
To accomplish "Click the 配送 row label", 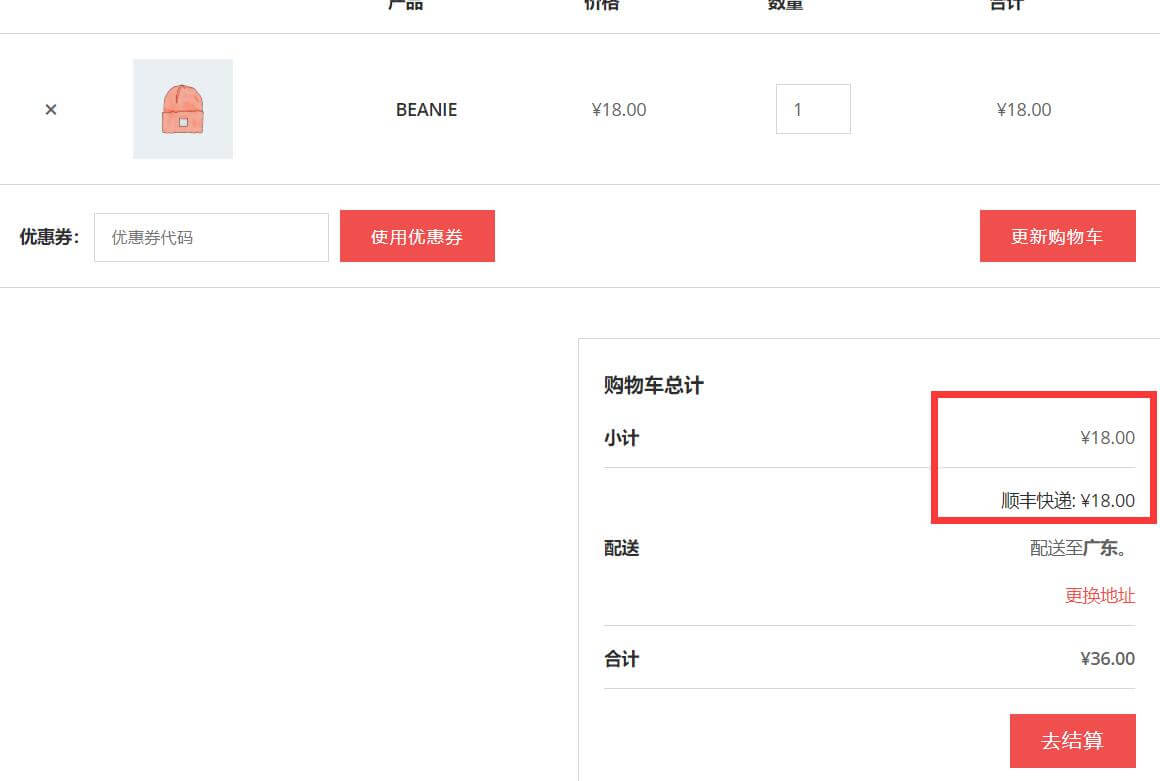I will pyautogui.click(x=621, y=549).
